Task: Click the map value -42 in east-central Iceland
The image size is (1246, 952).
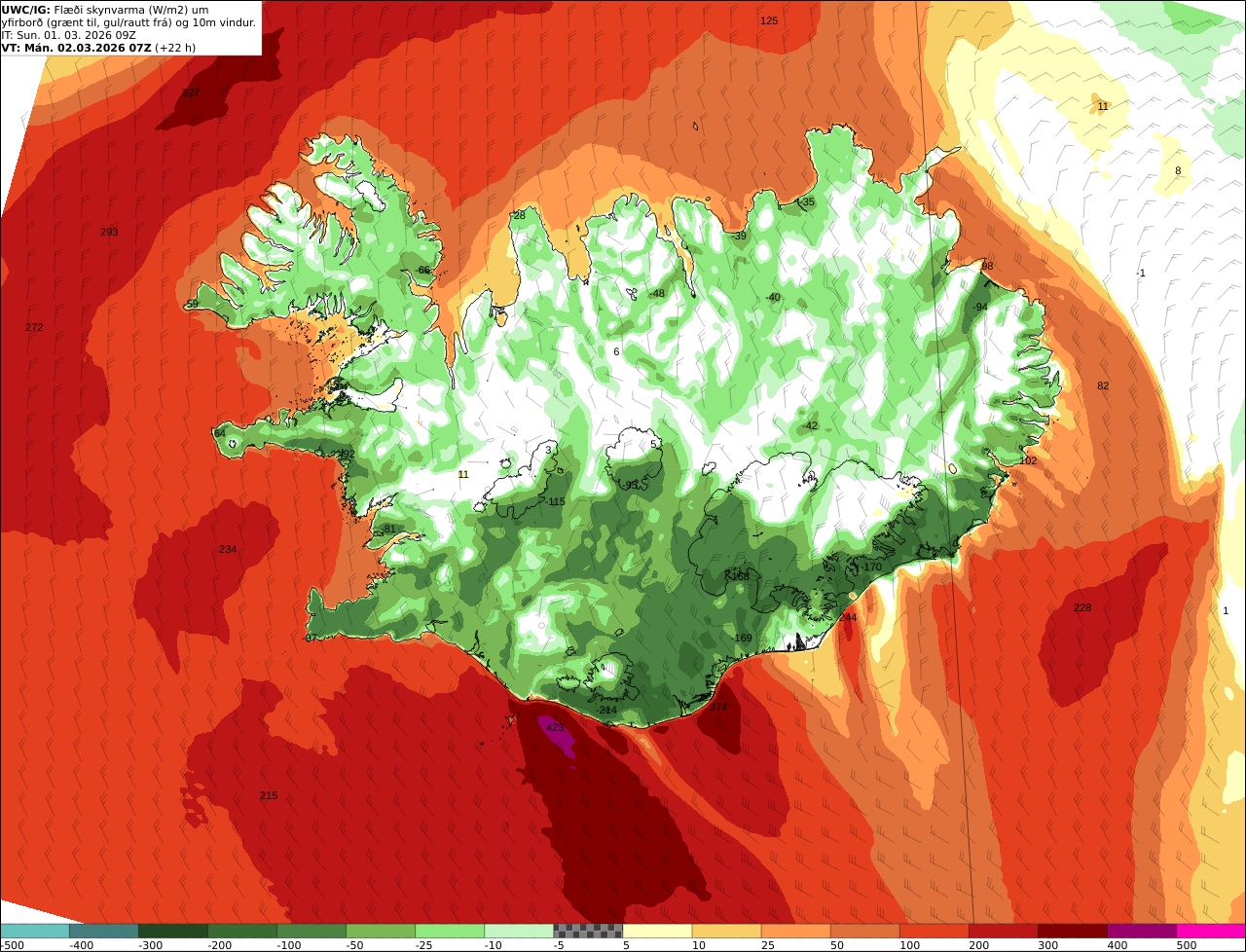Action: (811, 426)
